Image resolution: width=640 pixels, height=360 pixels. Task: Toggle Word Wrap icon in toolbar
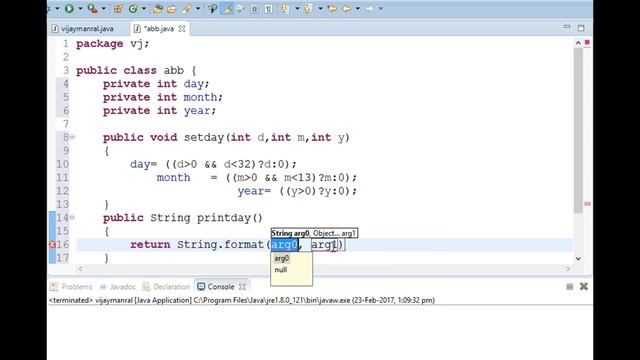tap(240, 8)
